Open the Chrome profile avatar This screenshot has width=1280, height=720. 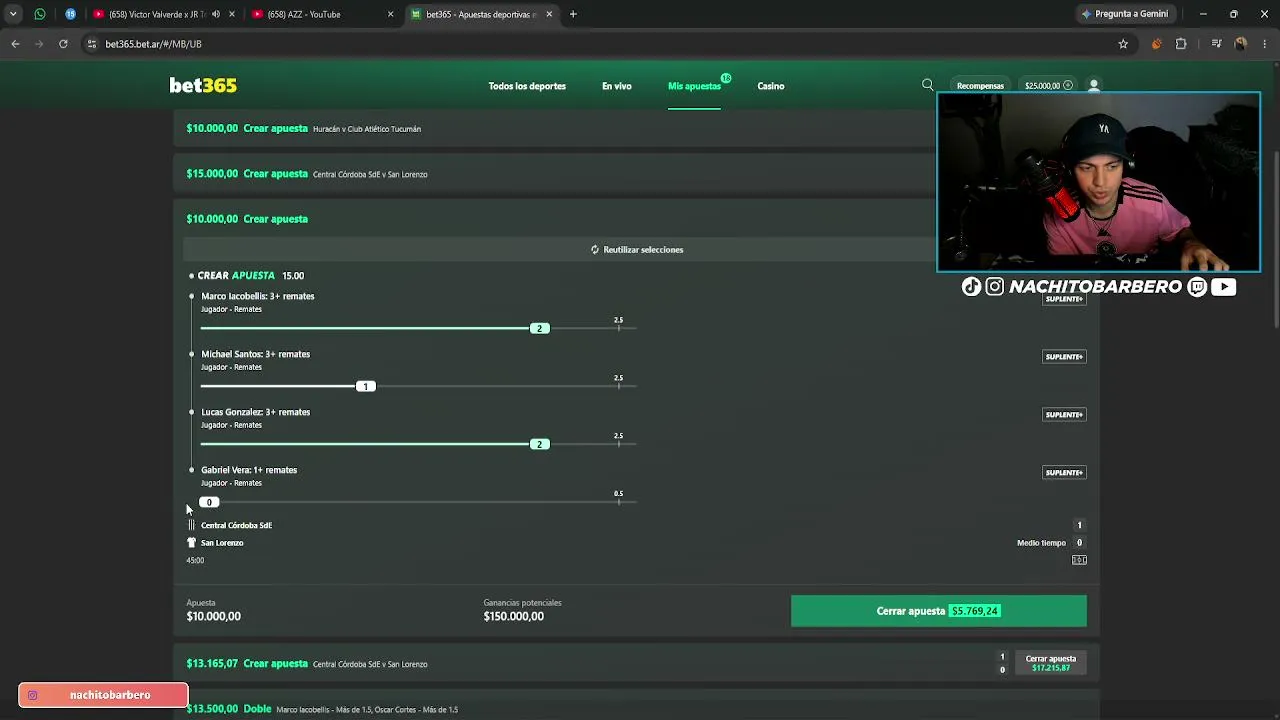(1241, 44)
